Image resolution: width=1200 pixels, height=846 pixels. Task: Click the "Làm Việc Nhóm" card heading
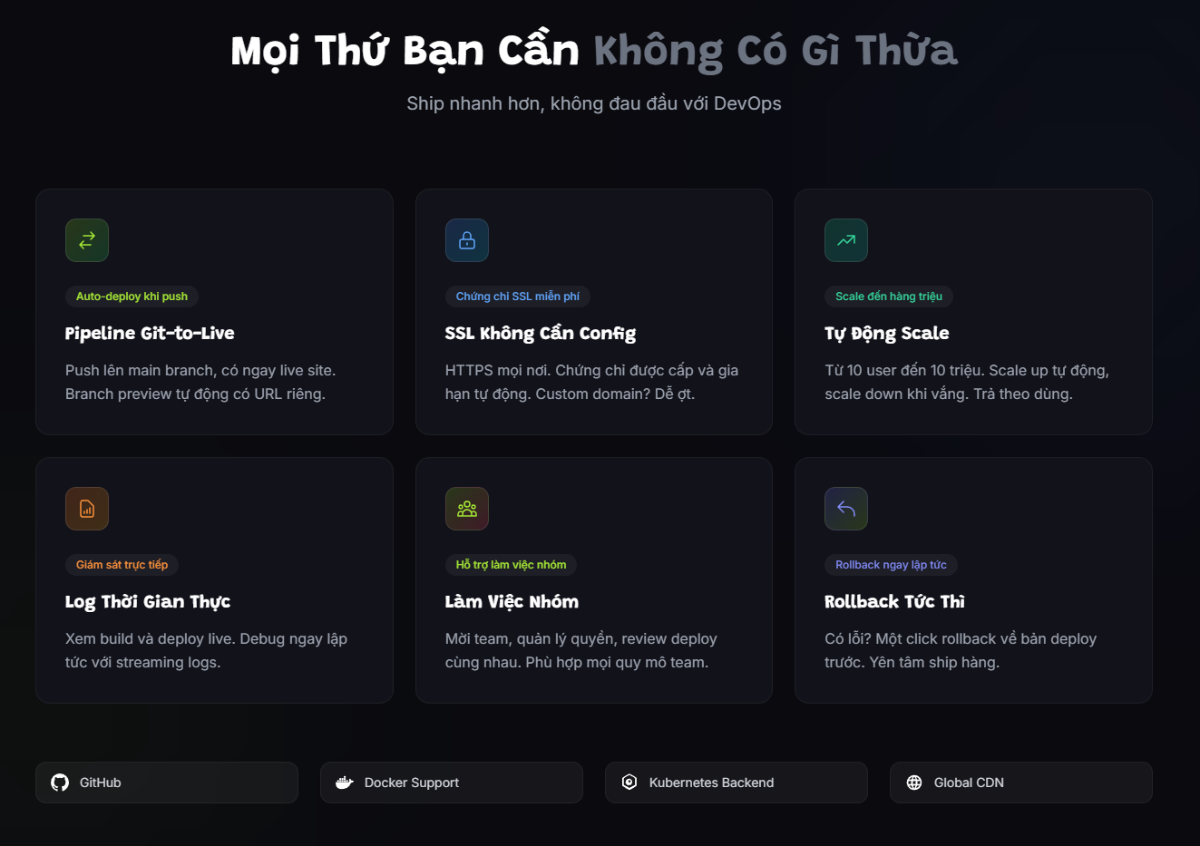(x=512, y=602)
